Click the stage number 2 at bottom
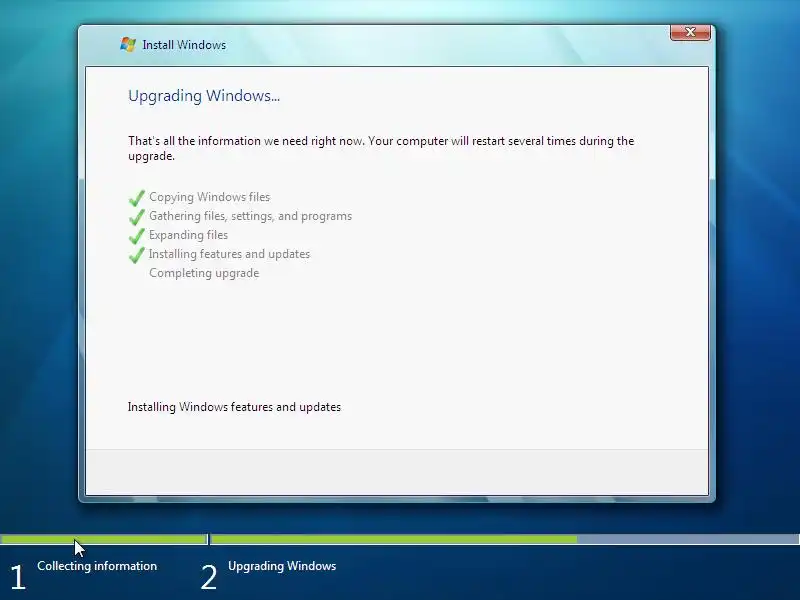The height and width of the screenshot is (600, 800). (x=209, y=578)
